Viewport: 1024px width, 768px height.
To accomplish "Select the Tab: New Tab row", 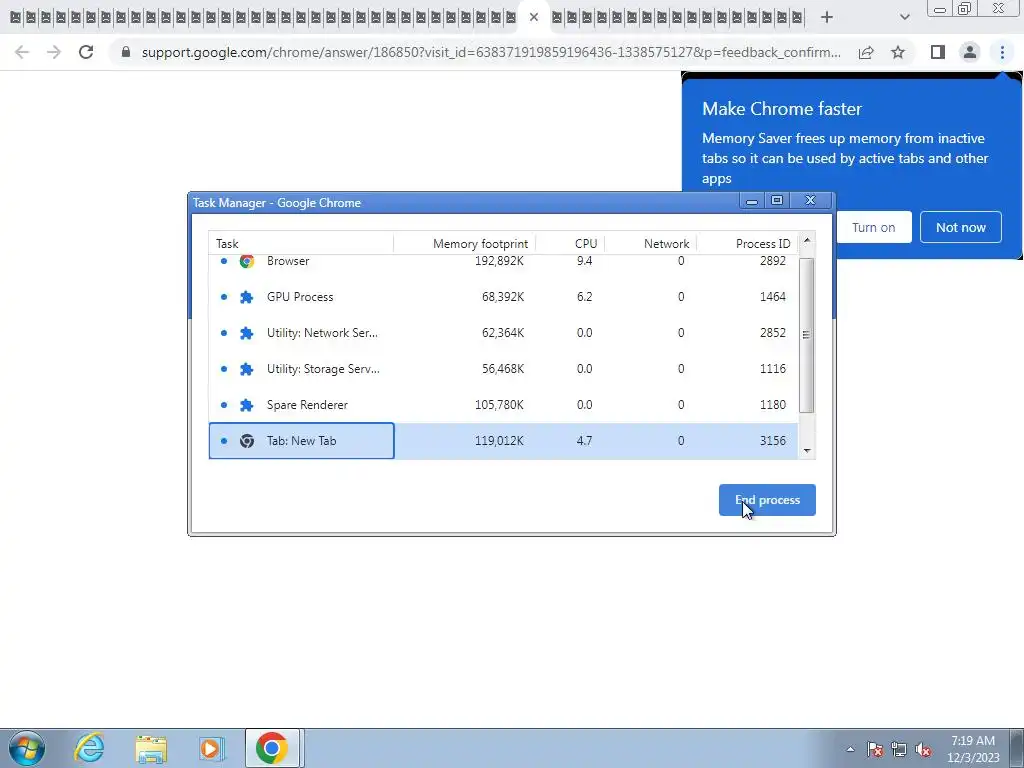I will click(504, 441).
